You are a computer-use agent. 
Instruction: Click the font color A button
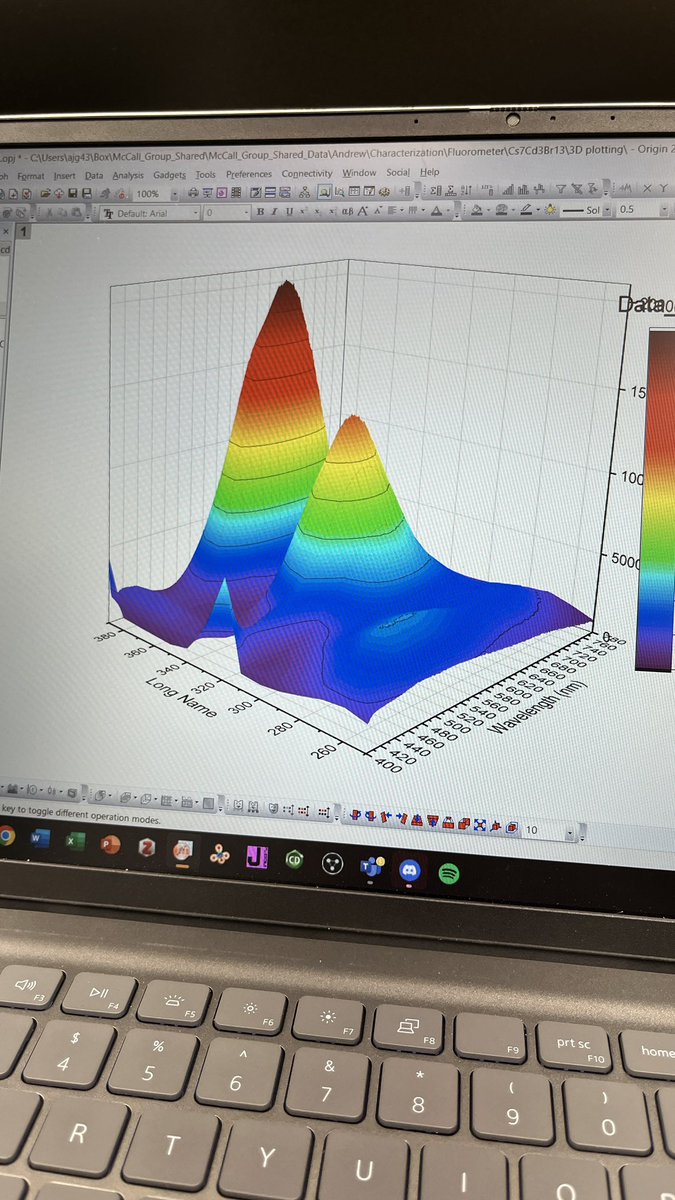click(x=436, y=211)
